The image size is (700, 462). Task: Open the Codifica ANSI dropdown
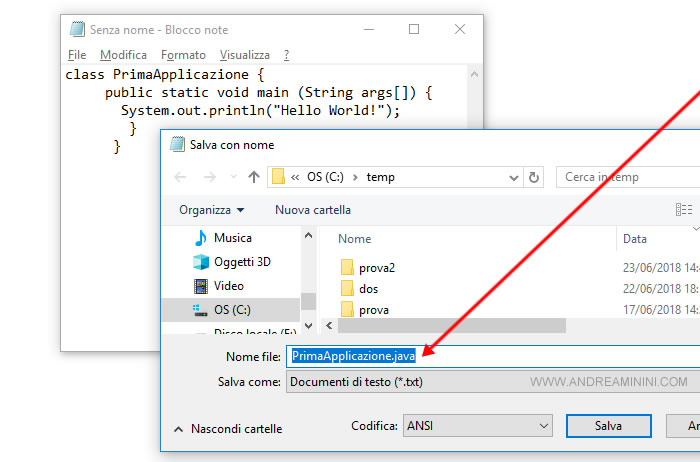[477, 426]
